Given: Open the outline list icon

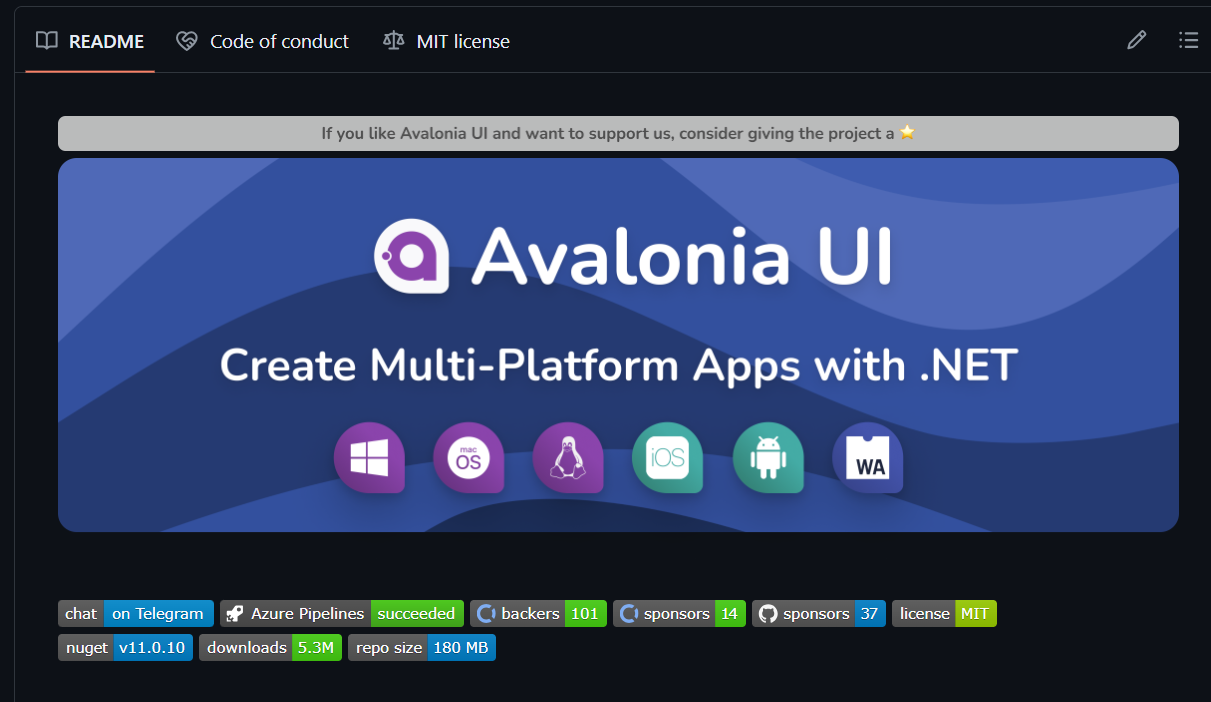Looking at the screenshot, I should (1188, 40).
